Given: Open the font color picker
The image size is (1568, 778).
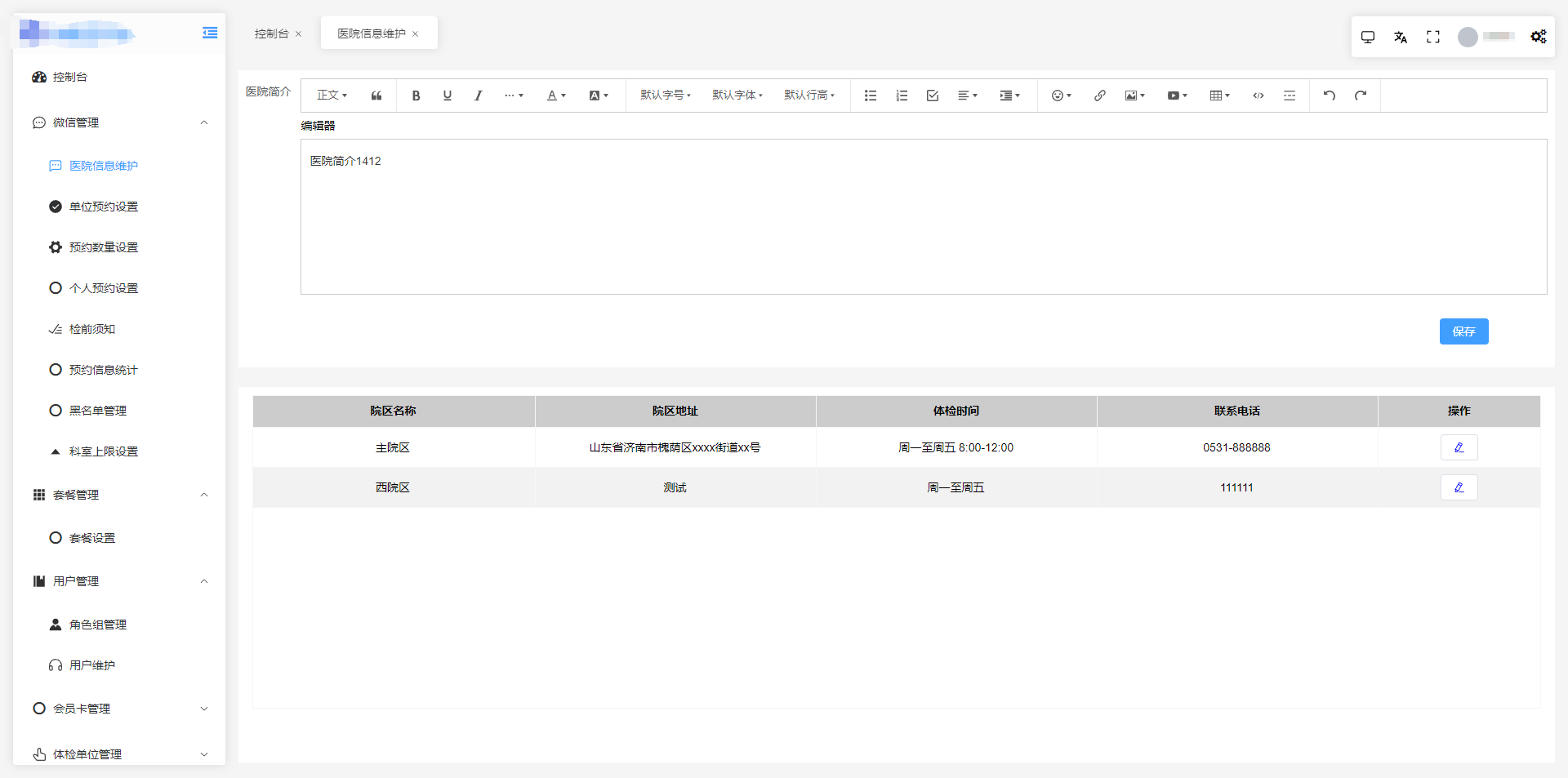Looking at the screenshot, I should pos(556,96).
